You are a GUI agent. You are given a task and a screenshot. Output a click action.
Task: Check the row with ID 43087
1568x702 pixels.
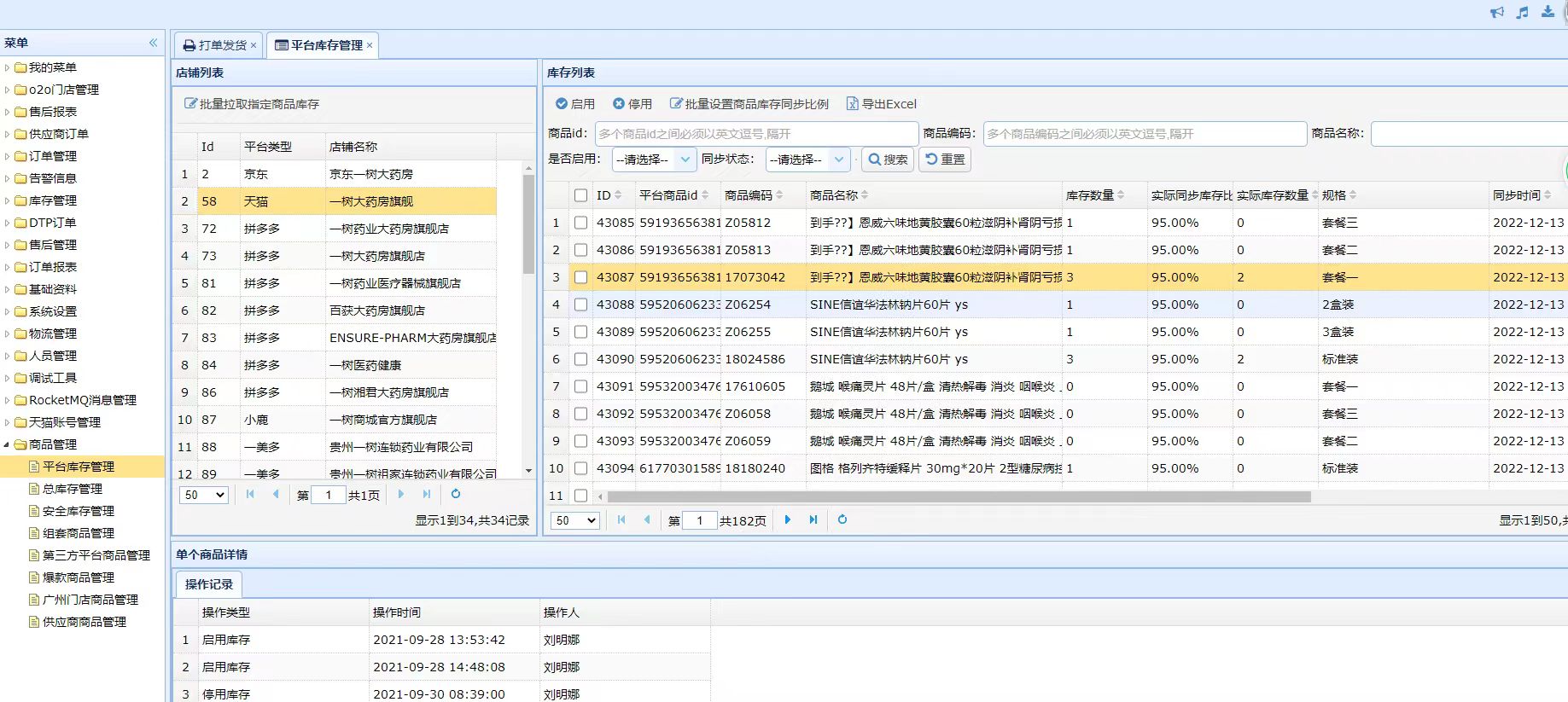(x=581, y=277)
